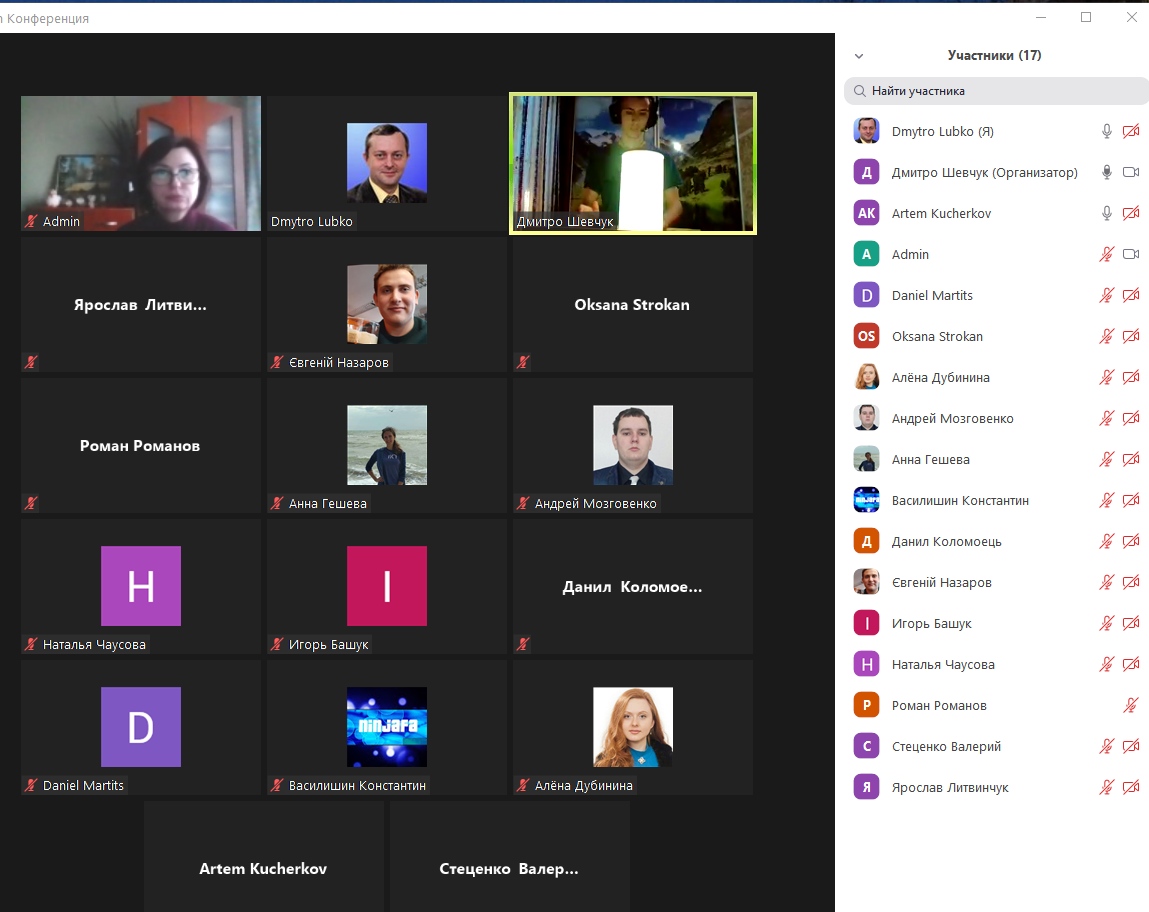Click the muted microphone icon for Admin in list

click(x=1106, y=254)
